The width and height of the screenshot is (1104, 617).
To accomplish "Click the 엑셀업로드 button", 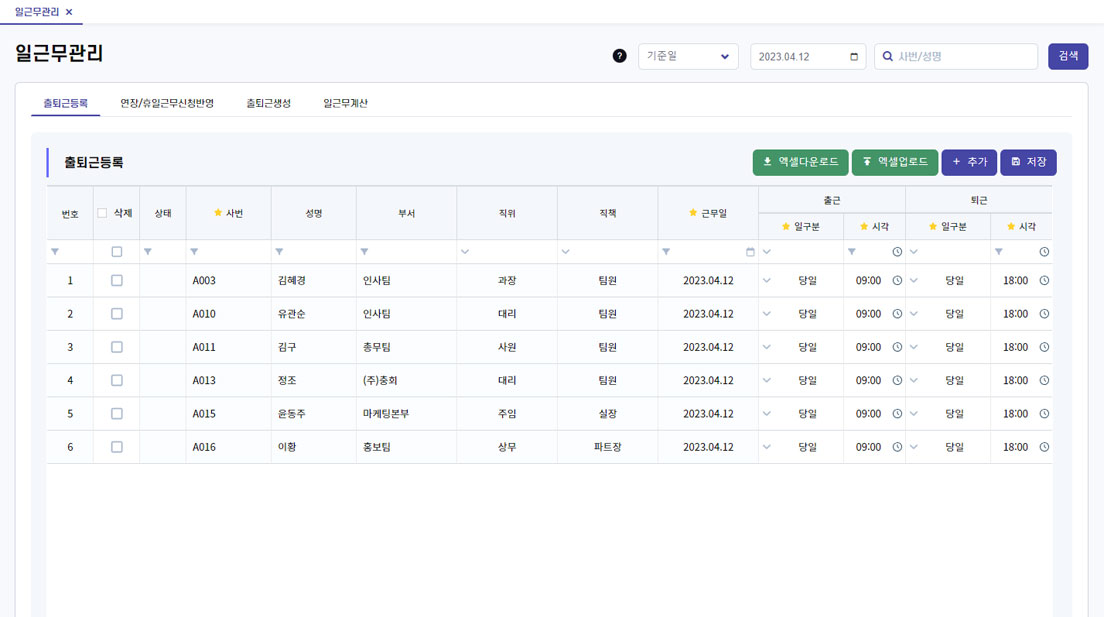I will (x=895, y=162).
